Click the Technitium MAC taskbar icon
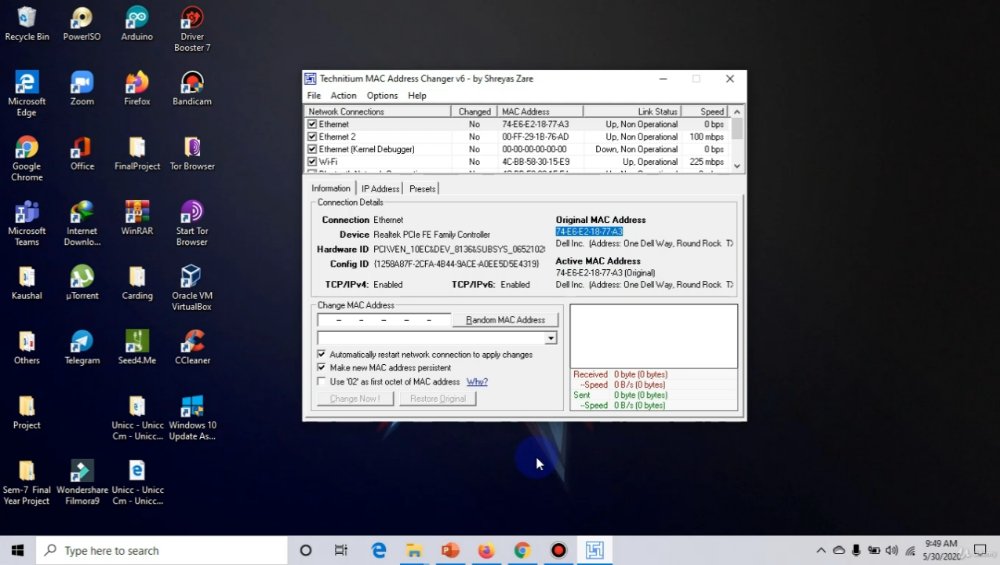The height and width of the screenshot is (565, 1000). point(594,550)
